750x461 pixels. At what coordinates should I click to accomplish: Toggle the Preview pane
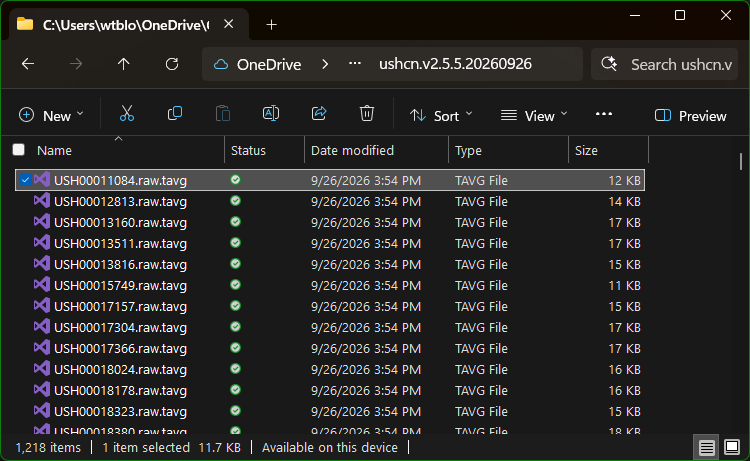tap(690, 116)
